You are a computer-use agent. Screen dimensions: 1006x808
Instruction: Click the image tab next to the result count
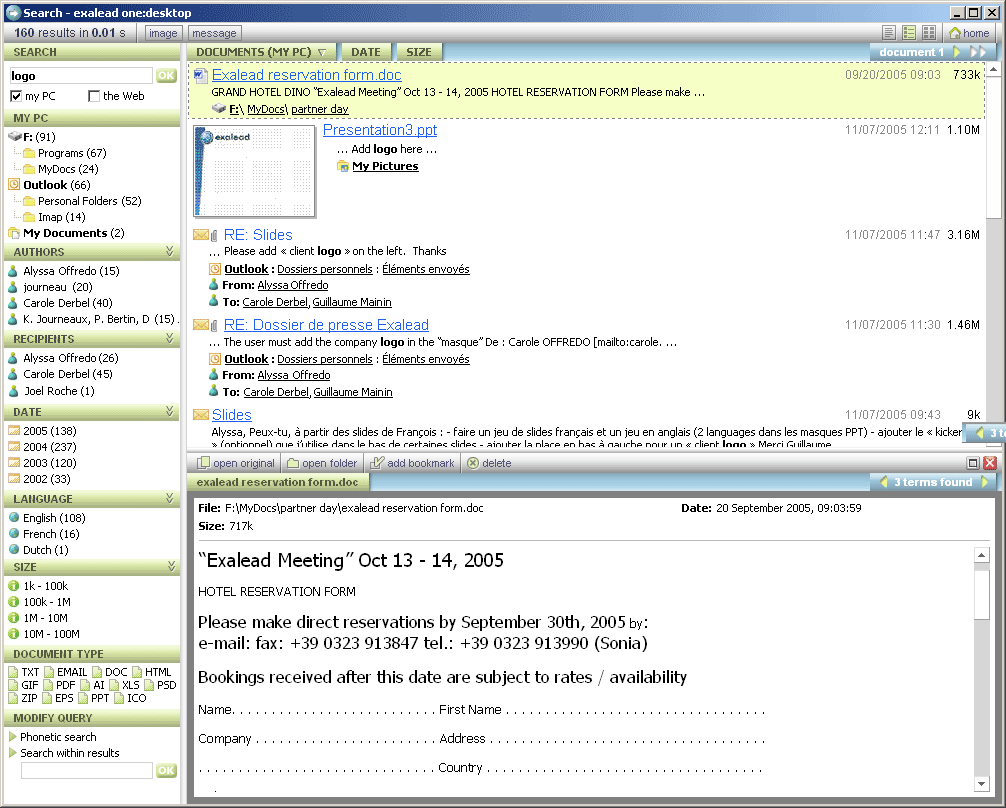(162, 33)
